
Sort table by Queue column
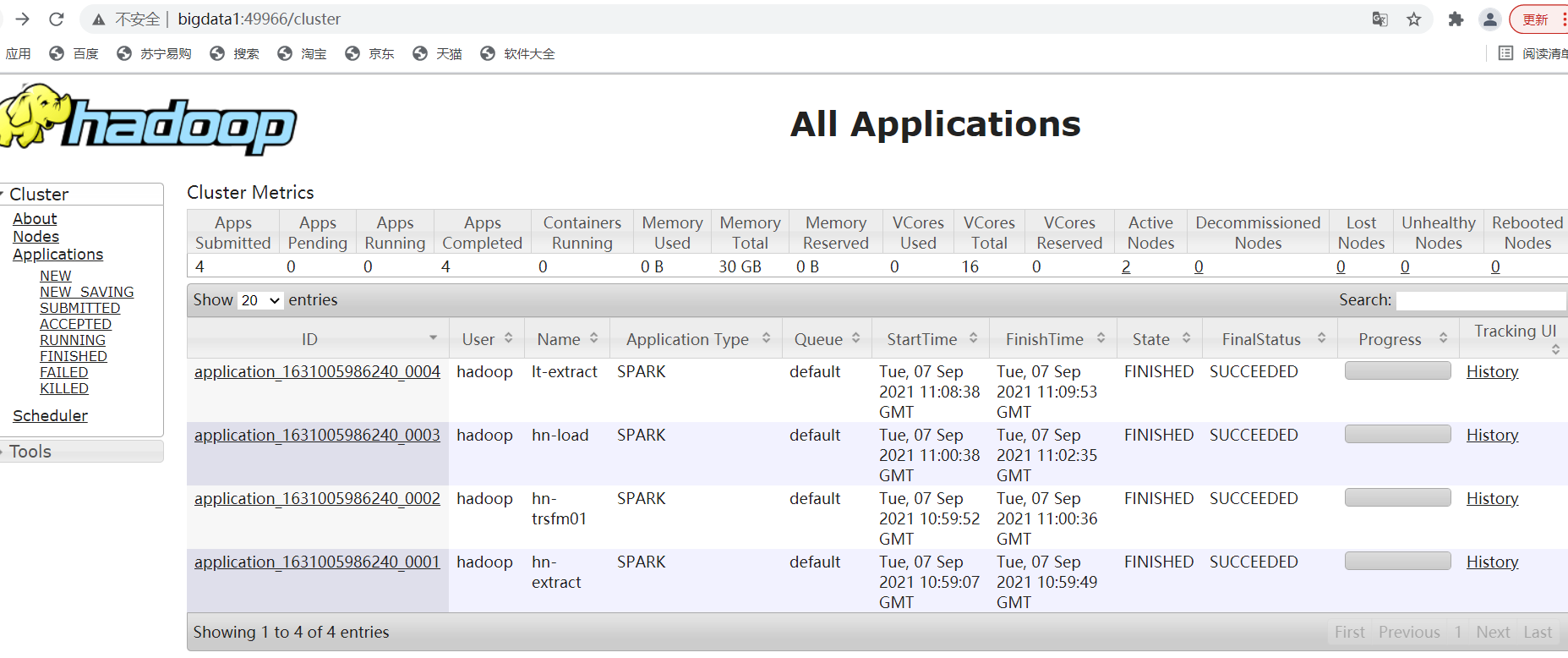(828, 339)
